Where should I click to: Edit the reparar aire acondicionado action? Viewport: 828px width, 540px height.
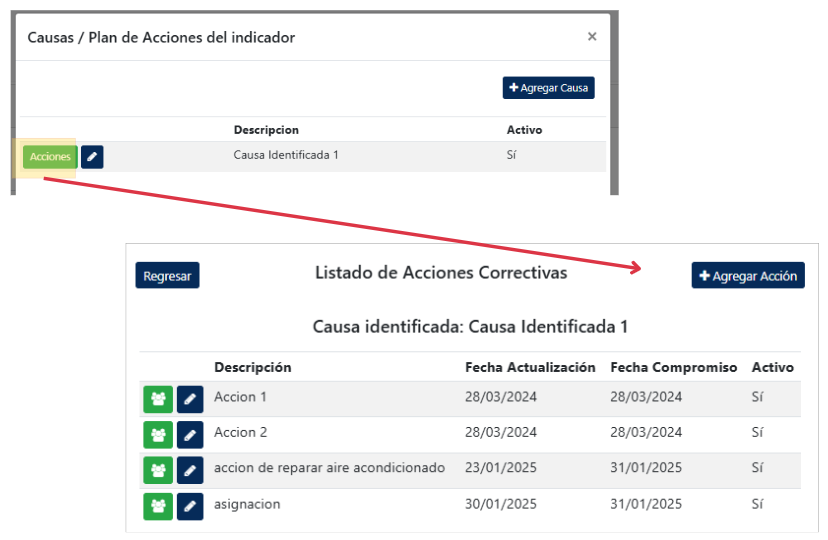(x=190, y=470)
